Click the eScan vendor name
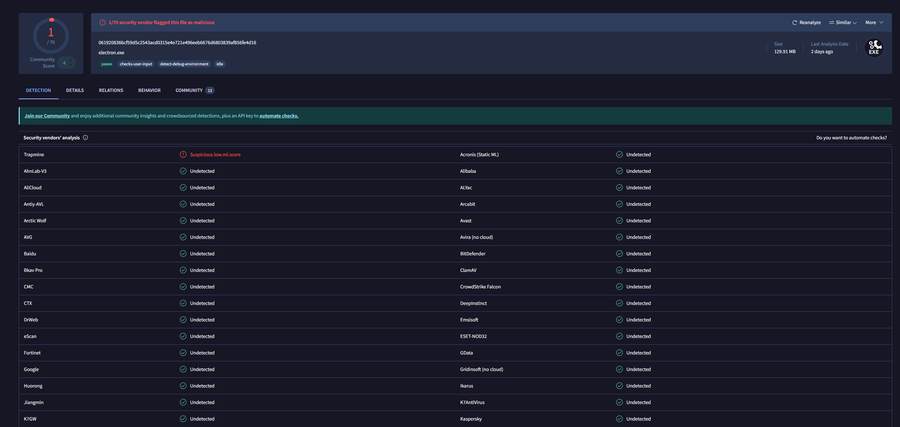This screenshot has height=427, width=900. (x=30, y=336)
